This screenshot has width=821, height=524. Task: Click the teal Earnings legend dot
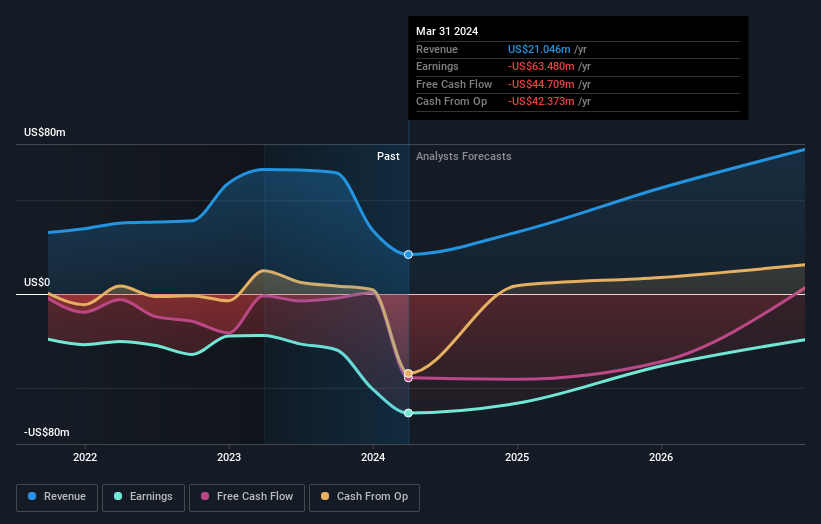point(118,496)
